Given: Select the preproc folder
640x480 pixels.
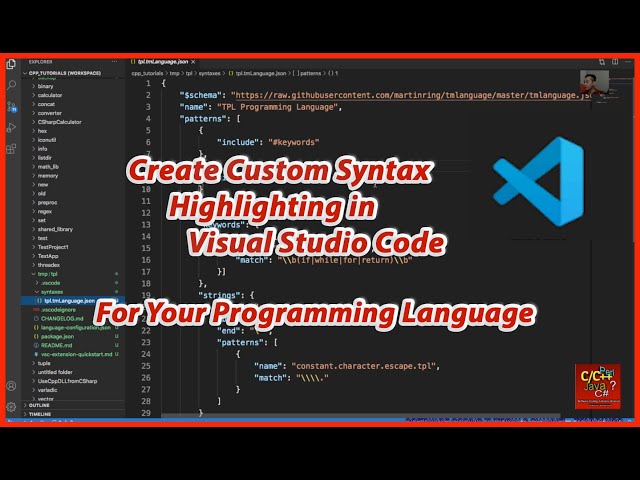Looking at the screenshot, I should point(48,202).
